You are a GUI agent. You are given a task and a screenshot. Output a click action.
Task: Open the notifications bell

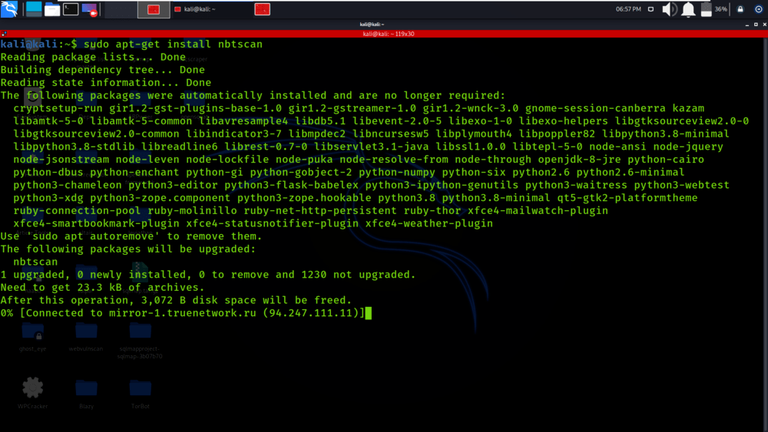tap(688, 9)
